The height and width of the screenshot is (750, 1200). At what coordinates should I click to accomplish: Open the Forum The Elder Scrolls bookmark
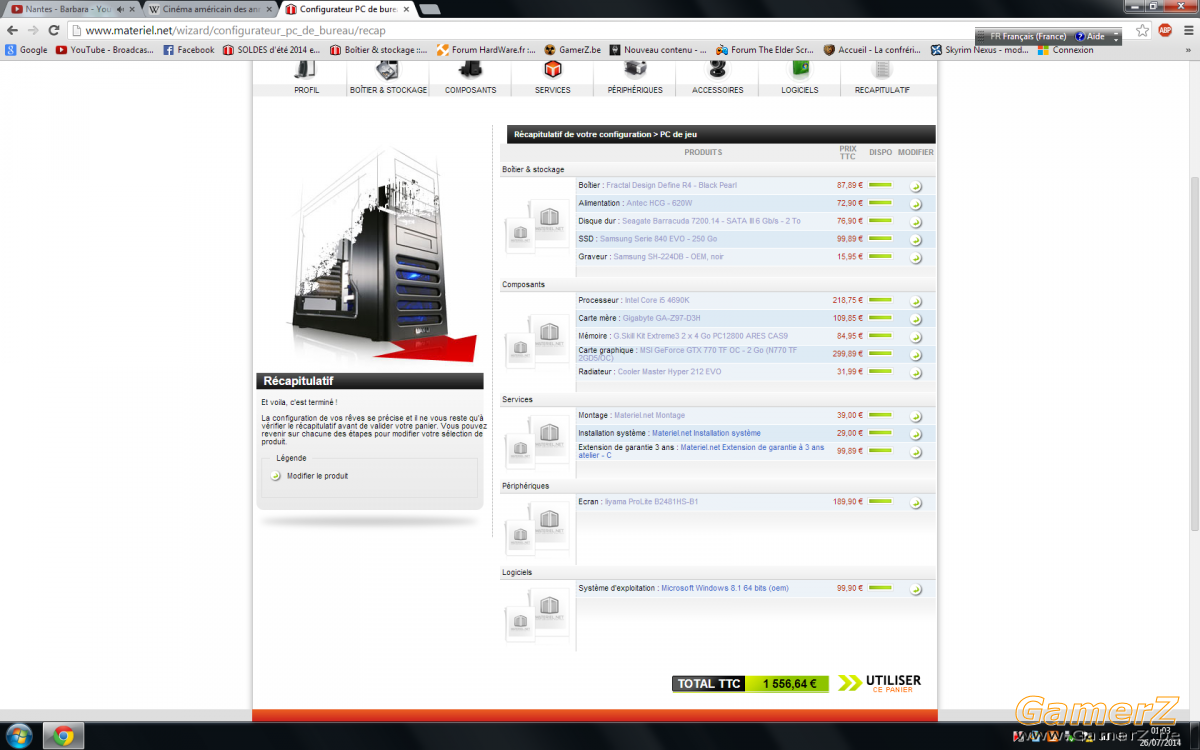(x=766, y=49)
